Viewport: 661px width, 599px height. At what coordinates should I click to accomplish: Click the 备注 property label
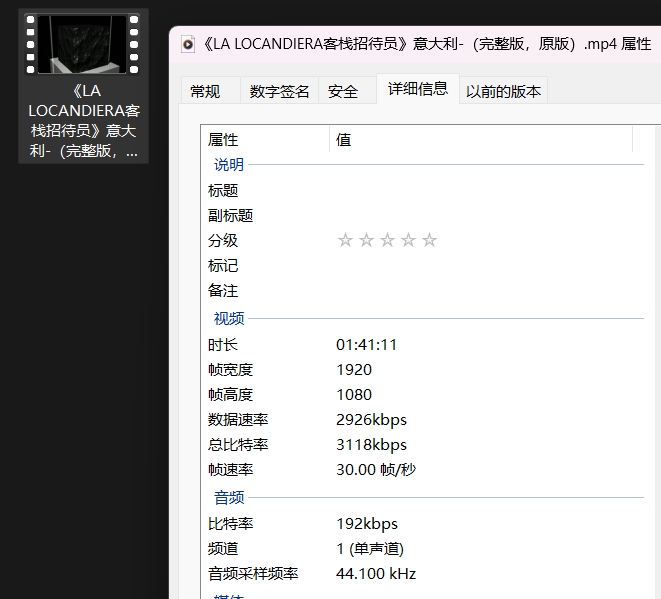pyautogui.click(x=223, y=290)
